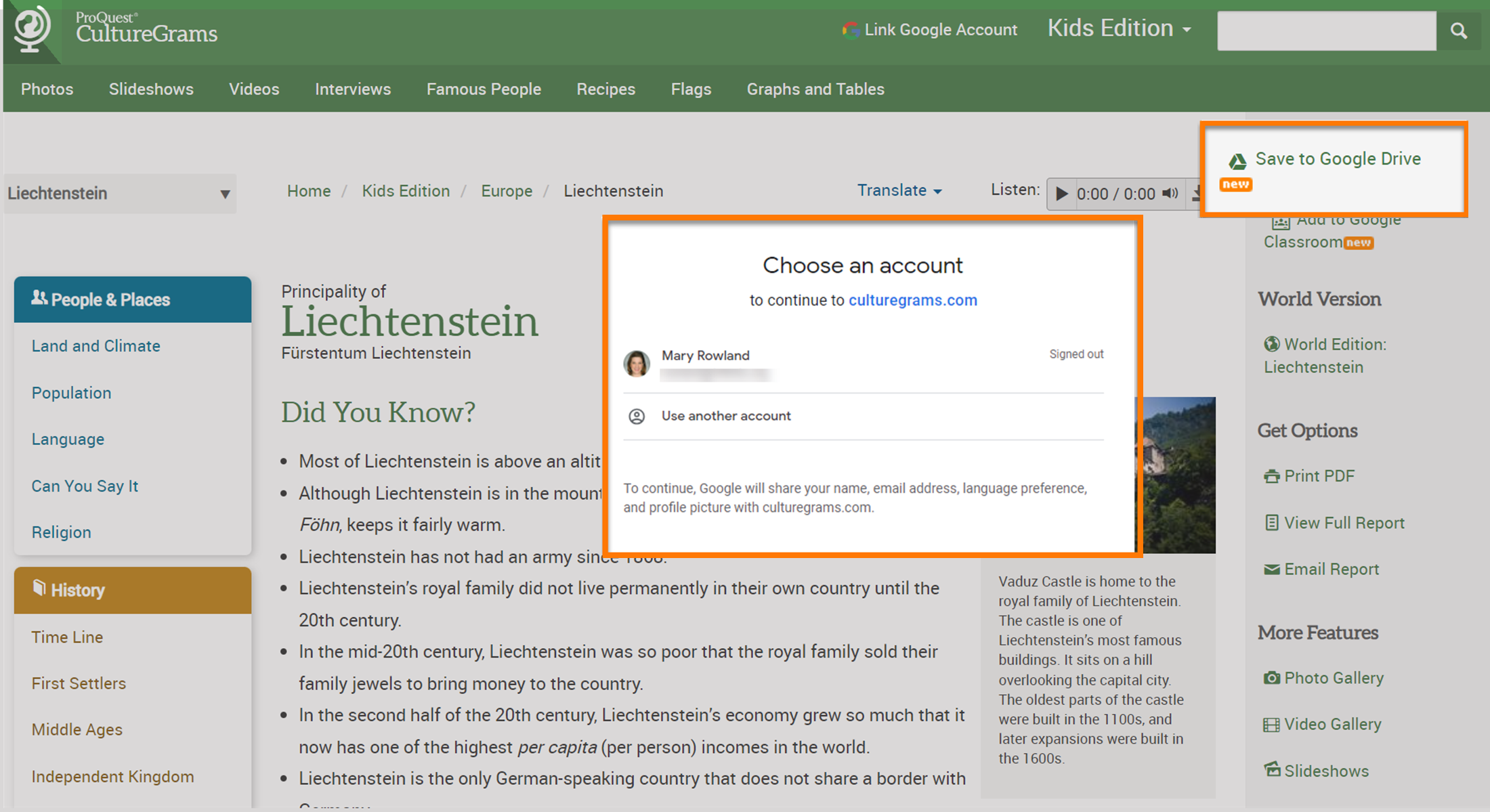Open Graphs and Tables menu item
This screenshot has height=812, width=1490.
tap(815, 89)
